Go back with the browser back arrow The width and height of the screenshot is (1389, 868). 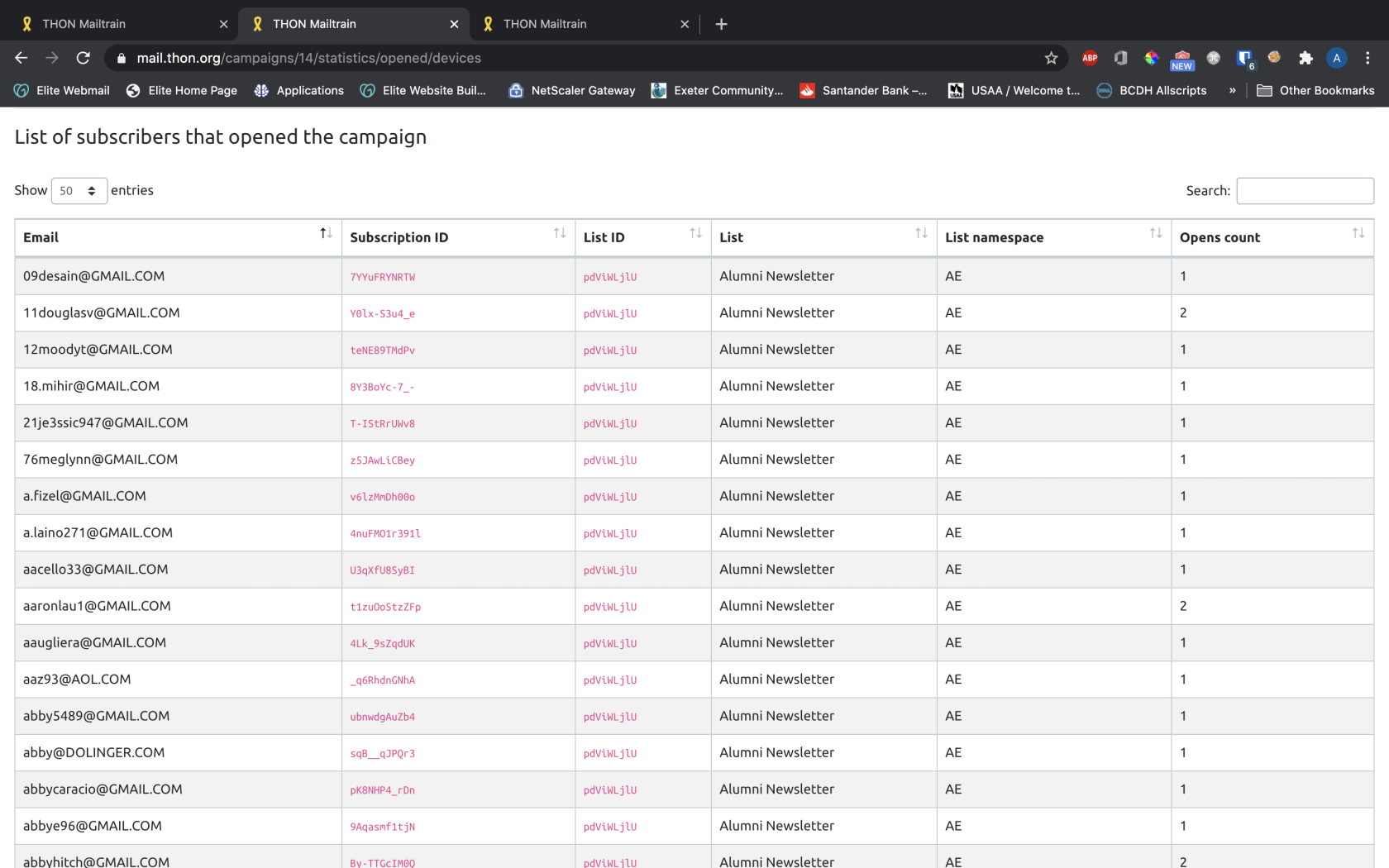click(x=21, y=58)
